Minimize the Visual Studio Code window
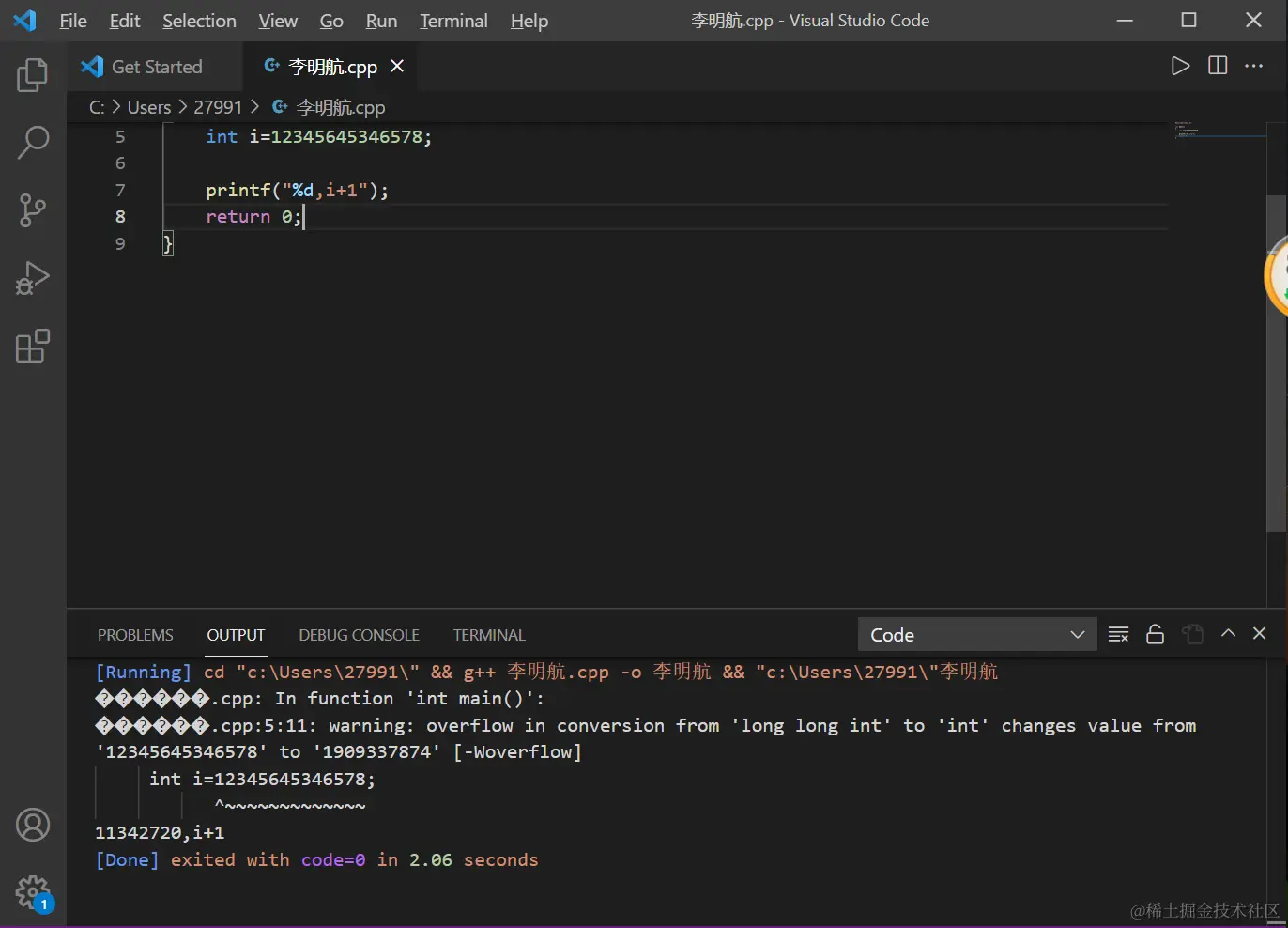Image resolution: width=1288 pixels, height=928 pixels. [1125, 20]
